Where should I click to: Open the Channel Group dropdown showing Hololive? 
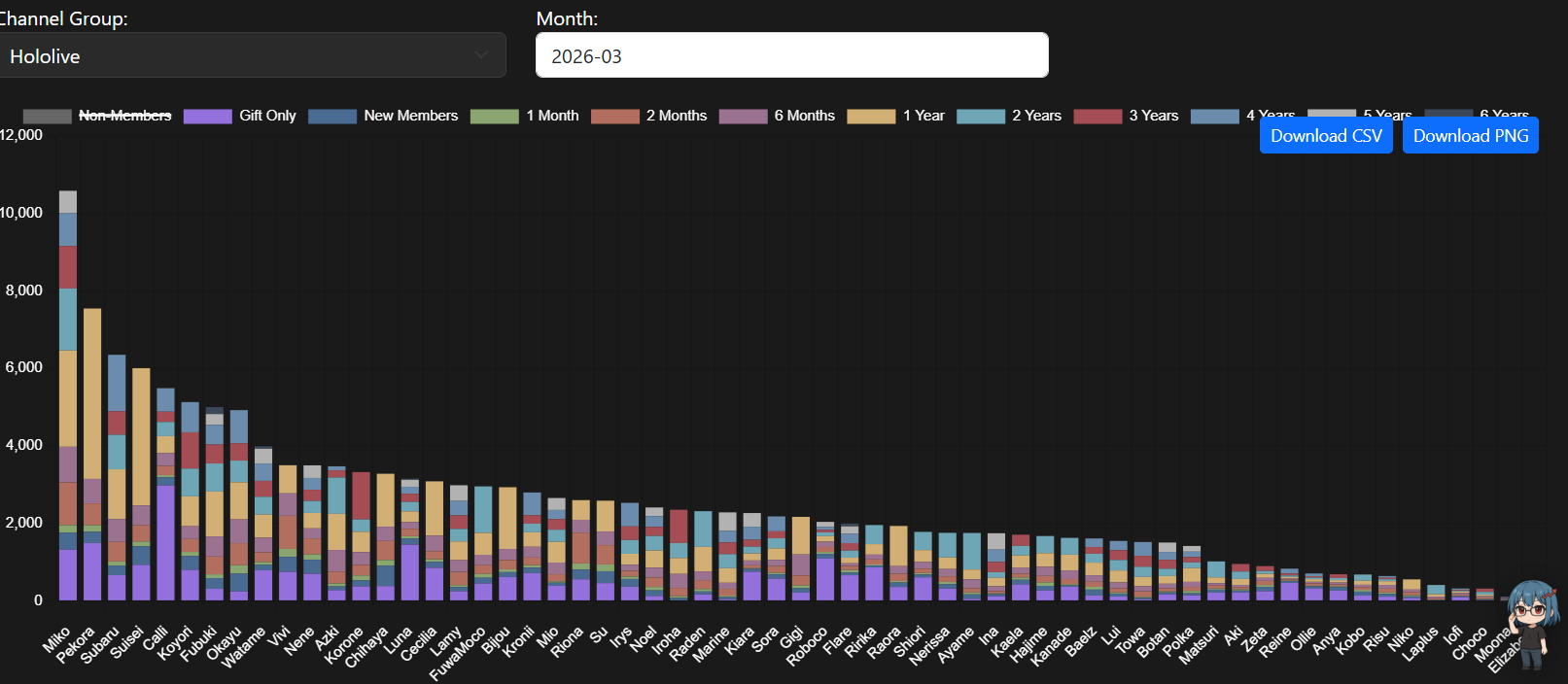(252, 55)
